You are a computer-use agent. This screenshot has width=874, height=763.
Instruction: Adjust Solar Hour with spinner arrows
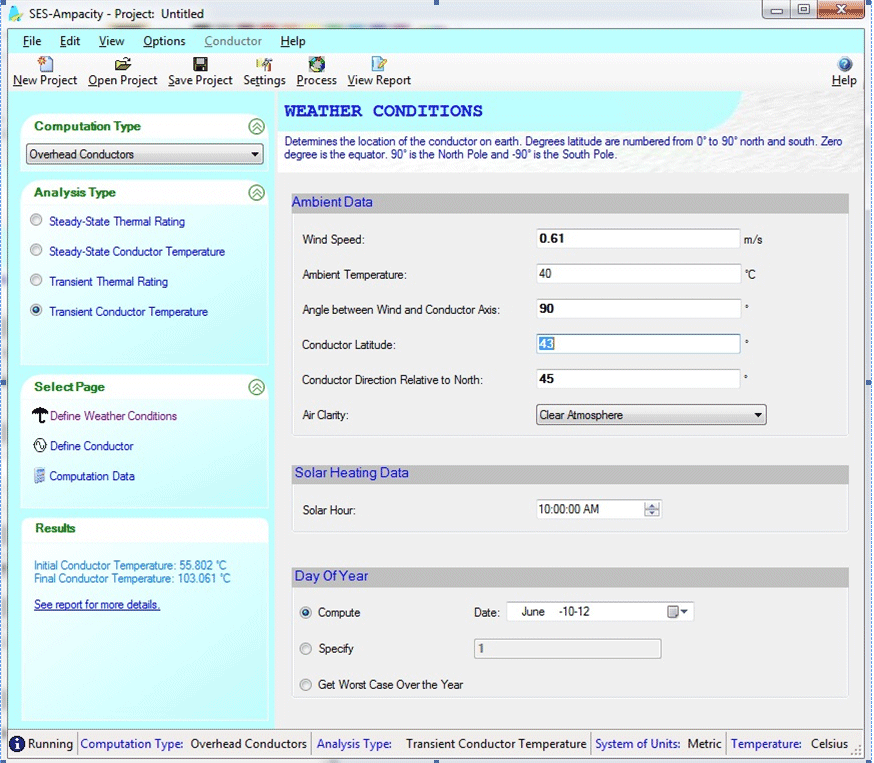[652, 509]
